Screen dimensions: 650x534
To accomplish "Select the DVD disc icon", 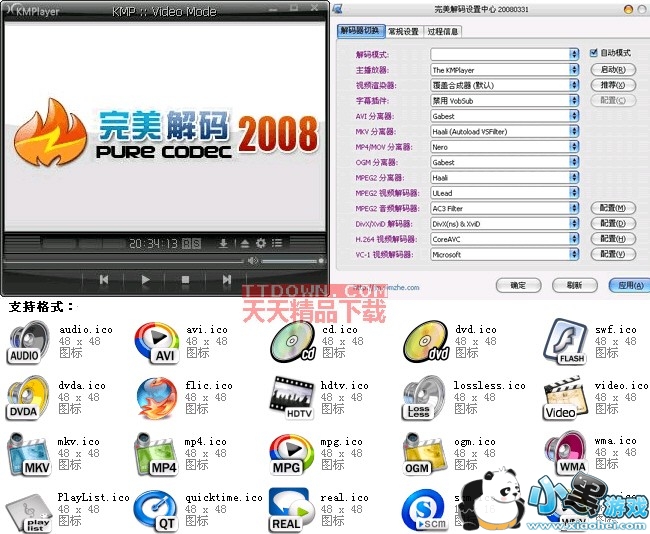I will tap(426, 342).
